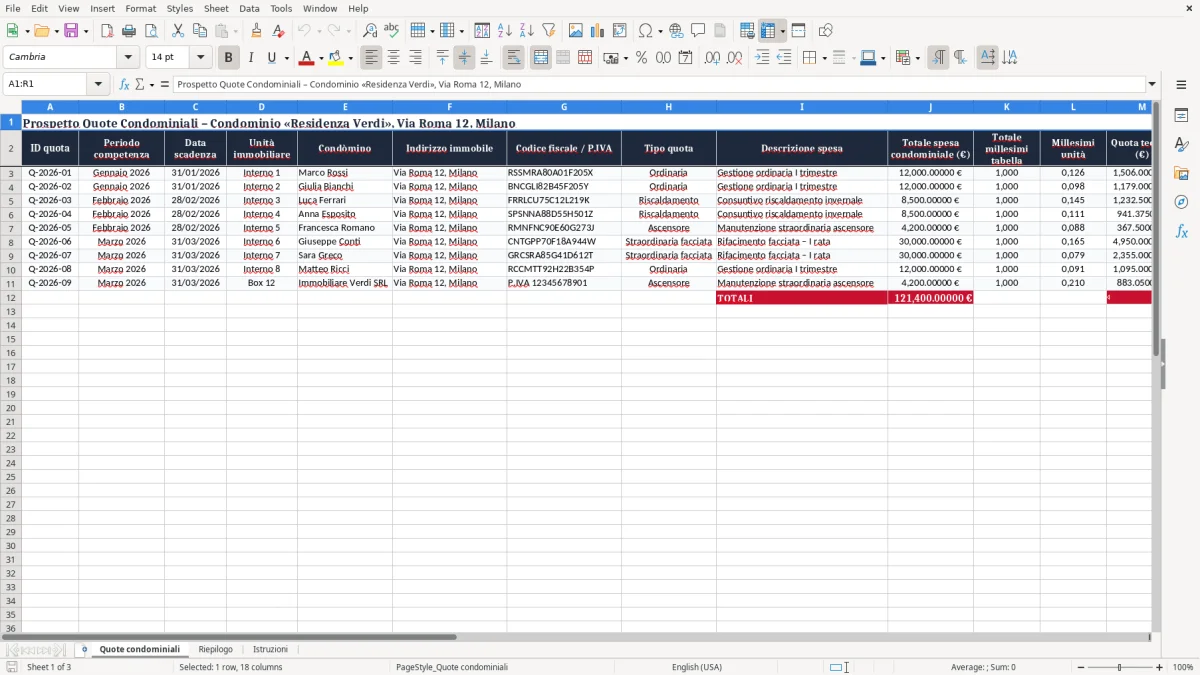Open Print Preview
The width and height of the screenshot is (1200, 675).
(x=151, y=31)
